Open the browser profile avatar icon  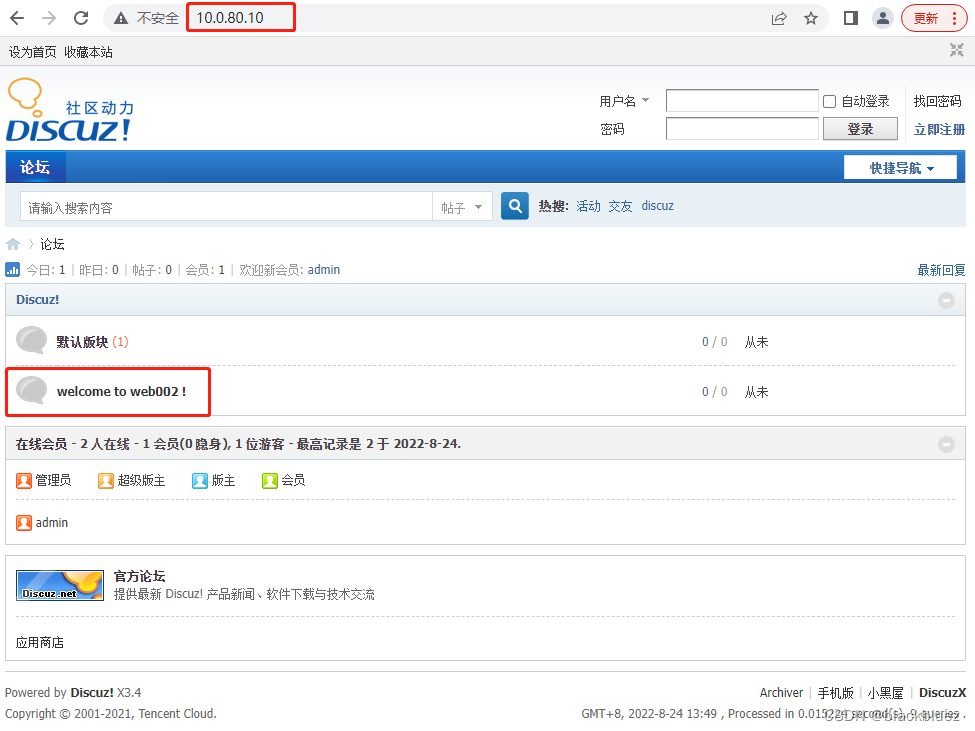click(x=882, y=19)
